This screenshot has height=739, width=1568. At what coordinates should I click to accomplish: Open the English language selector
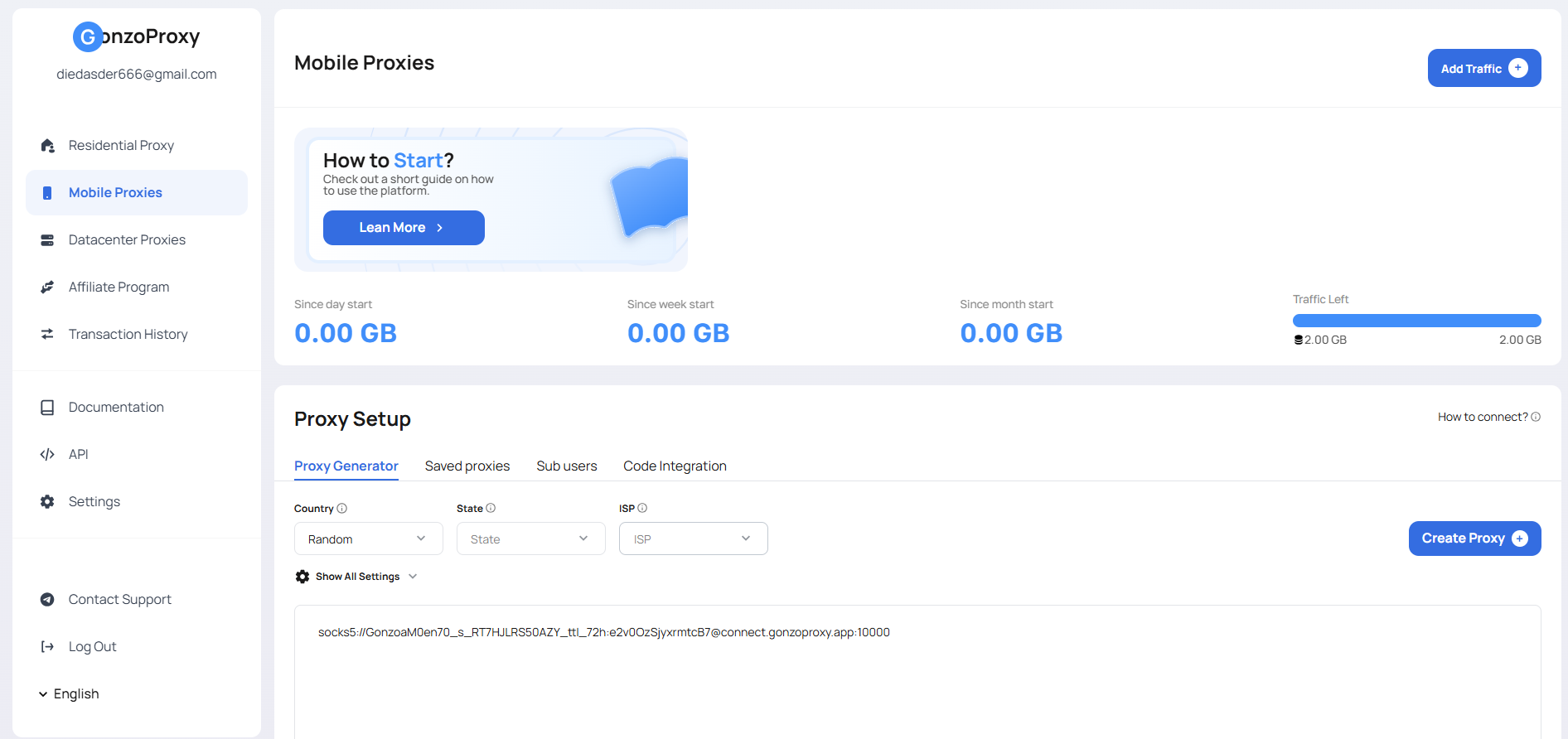click(x=69, y=694)
